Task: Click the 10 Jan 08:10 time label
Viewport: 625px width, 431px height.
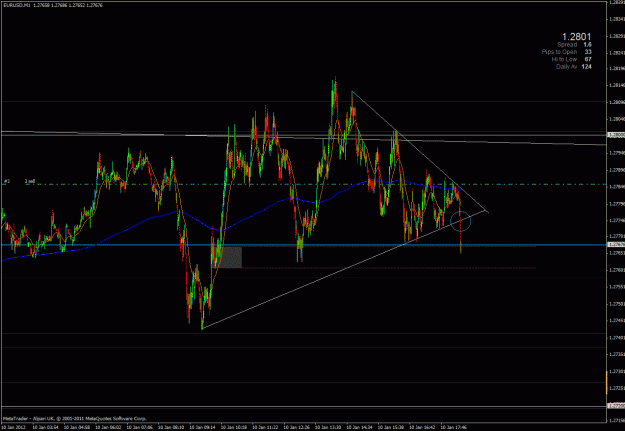Action: [170, 427]
